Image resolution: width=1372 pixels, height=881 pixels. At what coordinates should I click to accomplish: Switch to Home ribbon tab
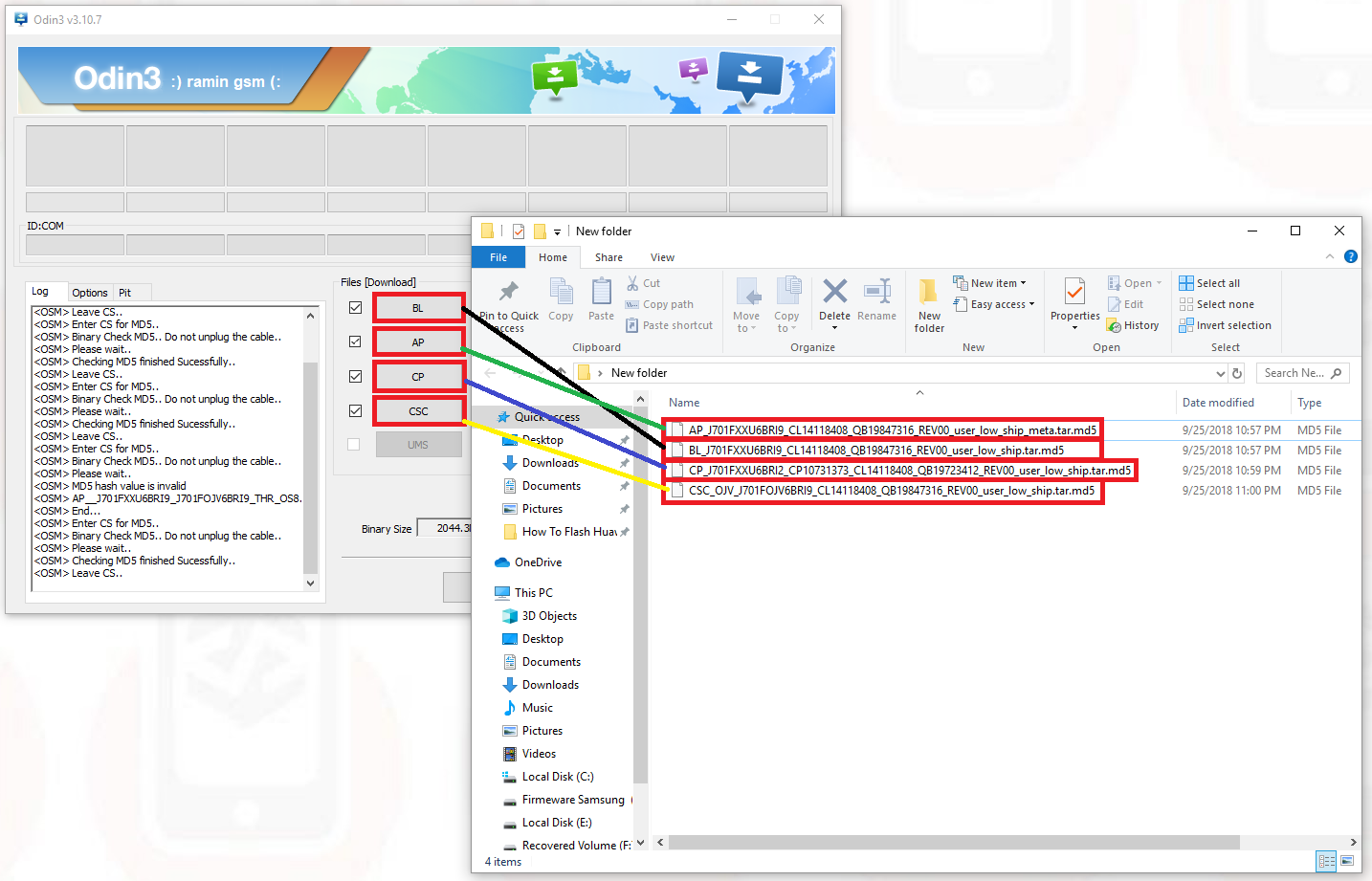(x=553, y=257)
